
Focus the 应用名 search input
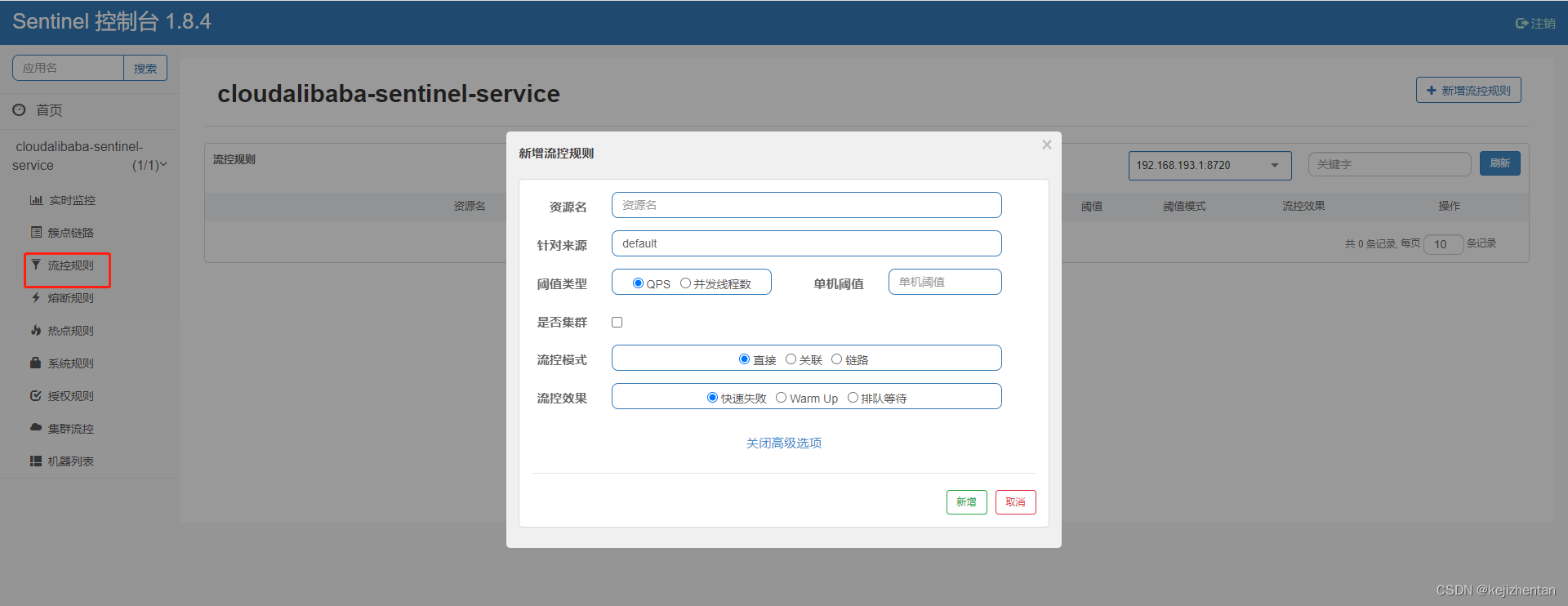click(68, 68)
